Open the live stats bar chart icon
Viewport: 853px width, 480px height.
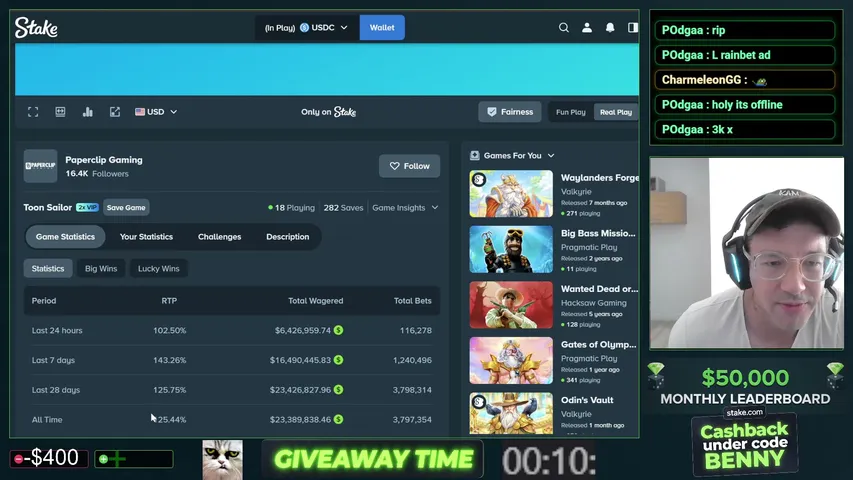(x=88, y=112)
